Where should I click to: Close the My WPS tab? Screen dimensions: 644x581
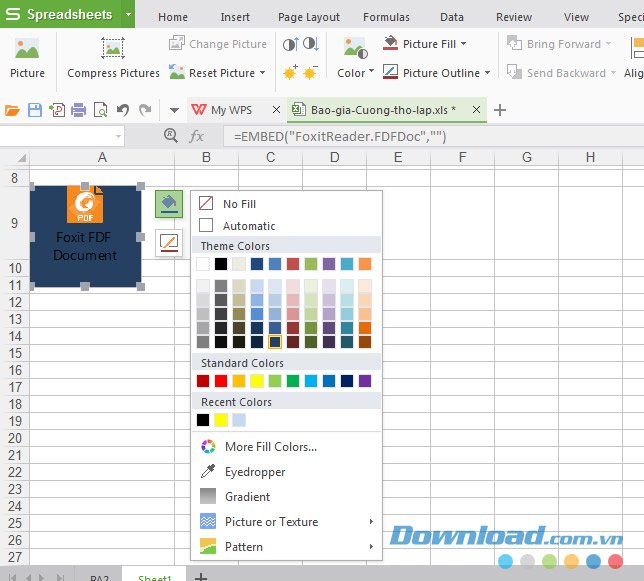point(276,110)
